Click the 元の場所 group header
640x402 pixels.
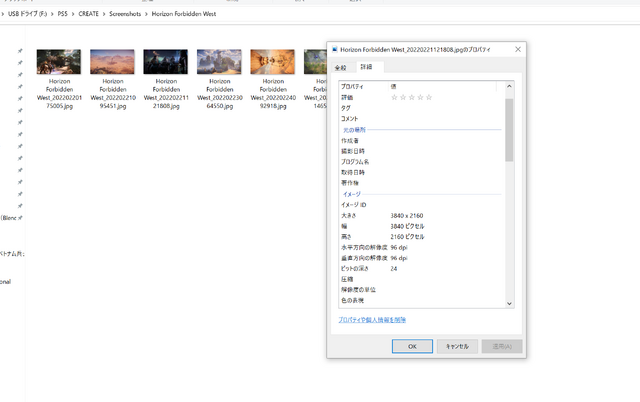354,130
